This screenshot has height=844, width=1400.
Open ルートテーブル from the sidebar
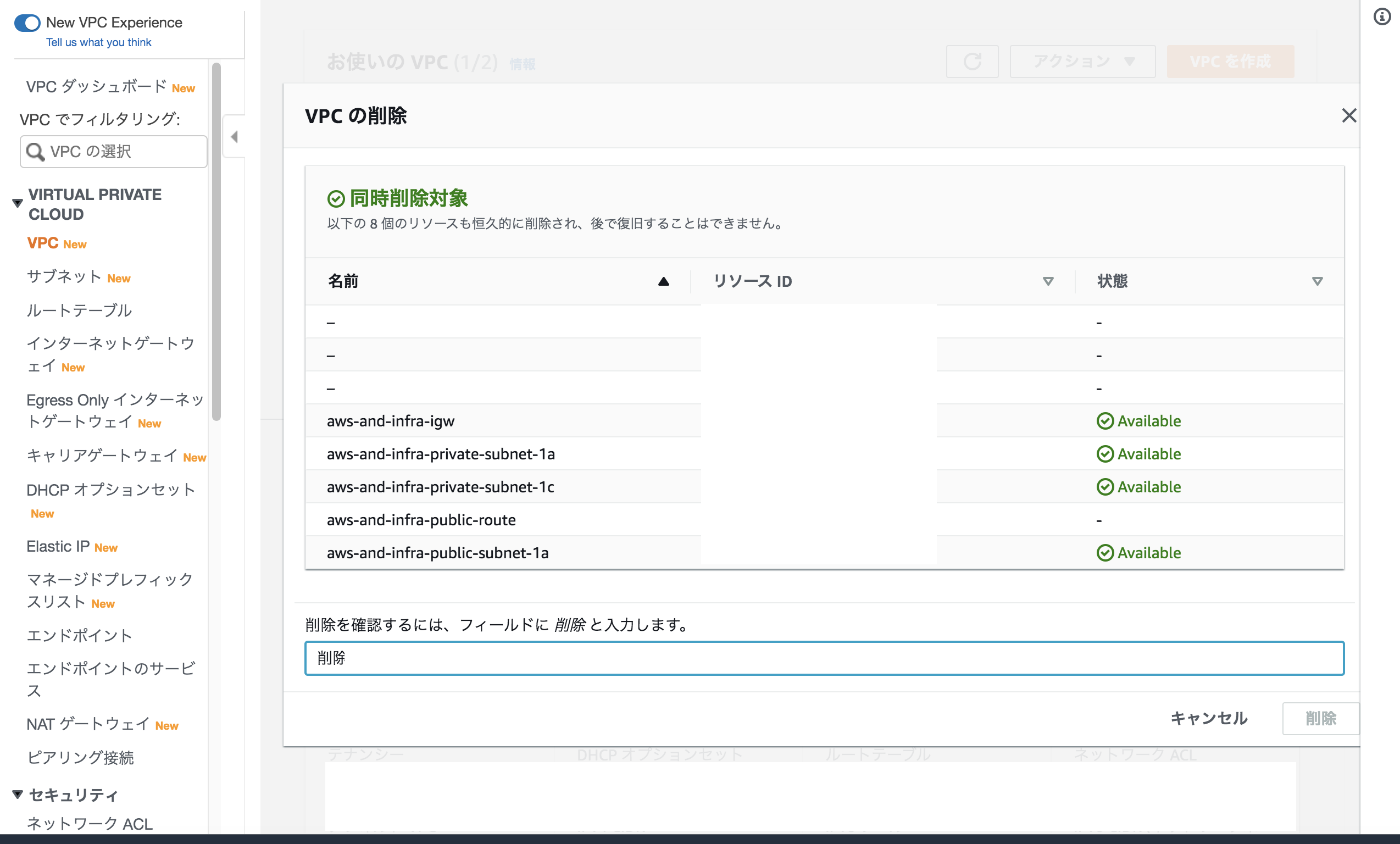(79, 310)
